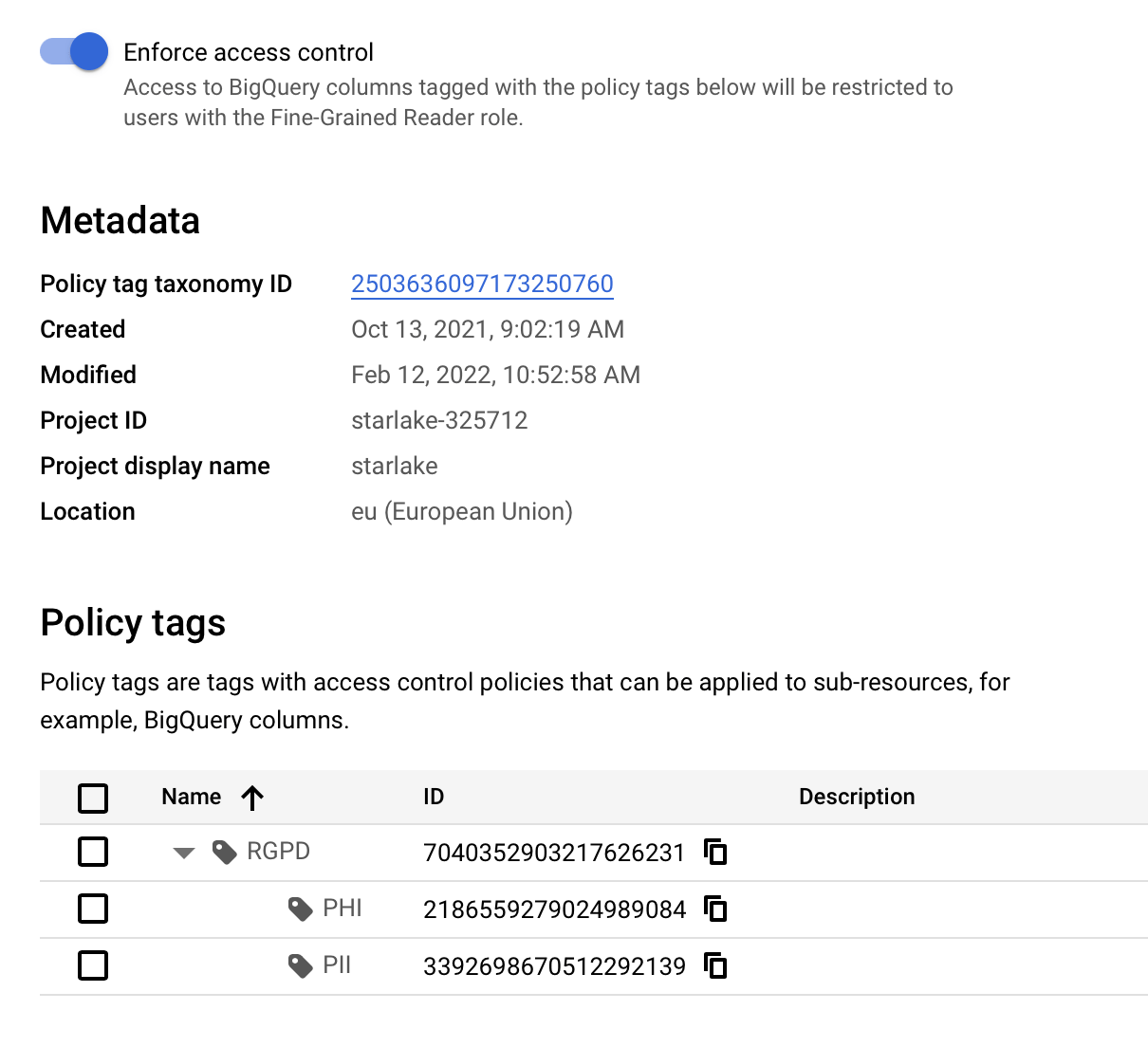Copy the PII policy tag ID
Screen dimensions: 1148x1047
tap(715, 965)
